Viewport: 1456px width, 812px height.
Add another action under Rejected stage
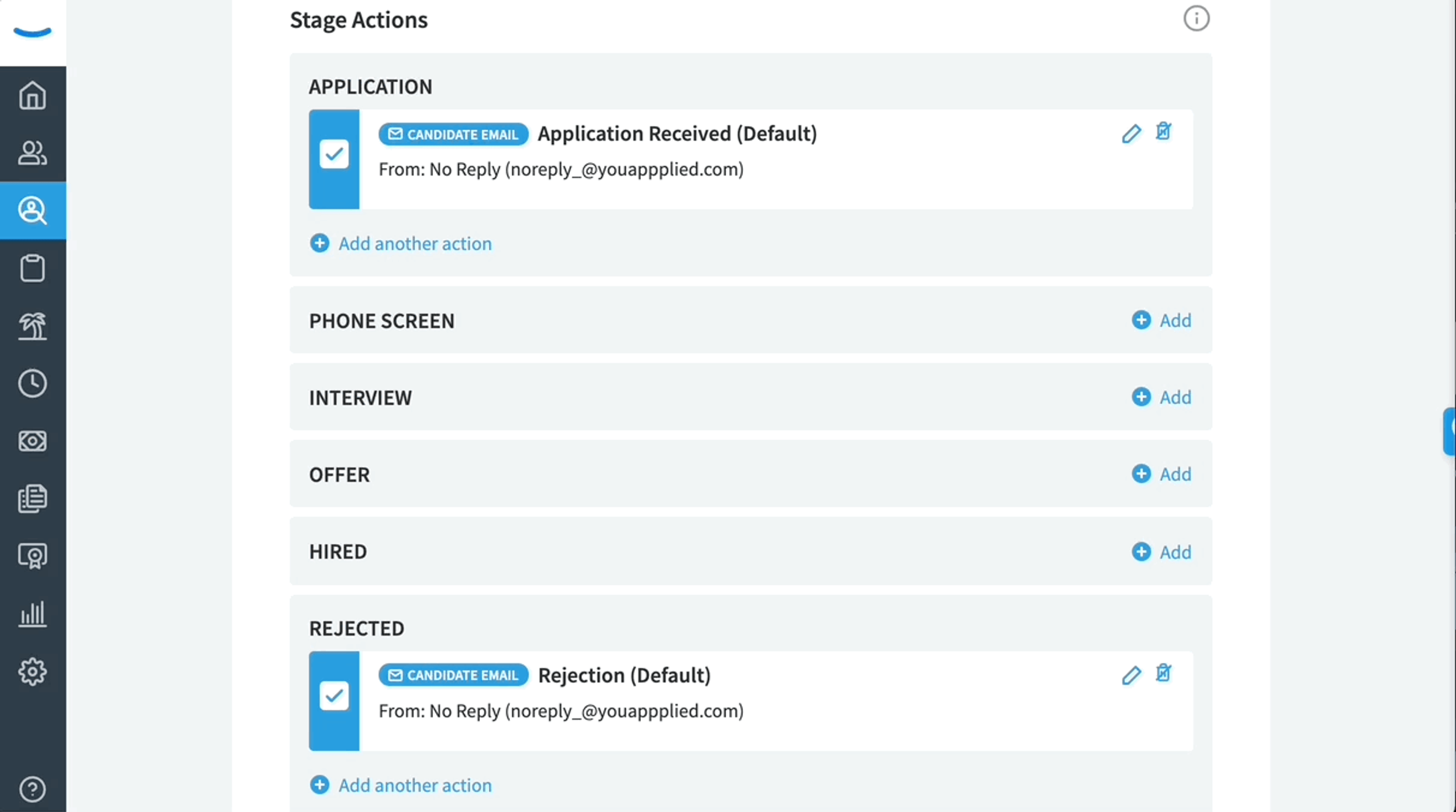[401, 785]
